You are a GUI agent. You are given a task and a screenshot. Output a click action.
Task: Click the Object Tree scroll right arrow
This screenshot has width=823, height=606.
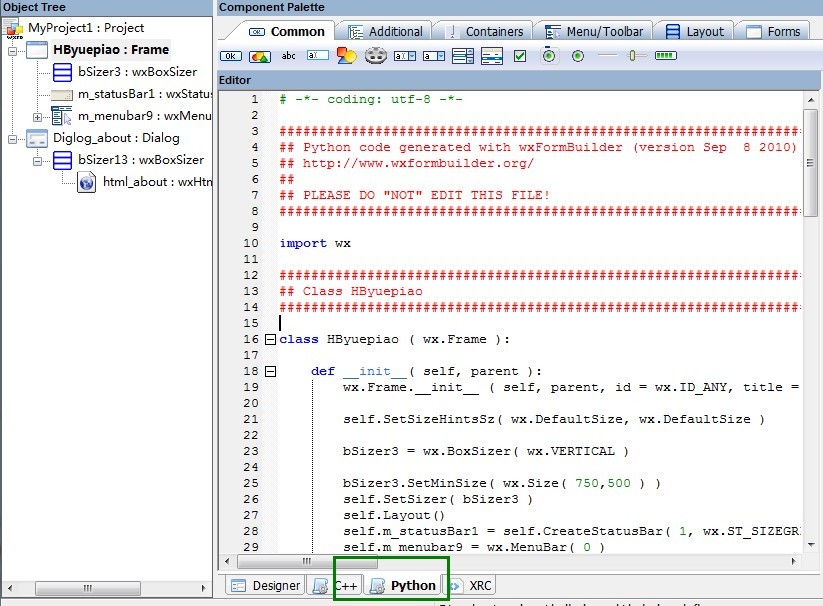click(204, 588)
